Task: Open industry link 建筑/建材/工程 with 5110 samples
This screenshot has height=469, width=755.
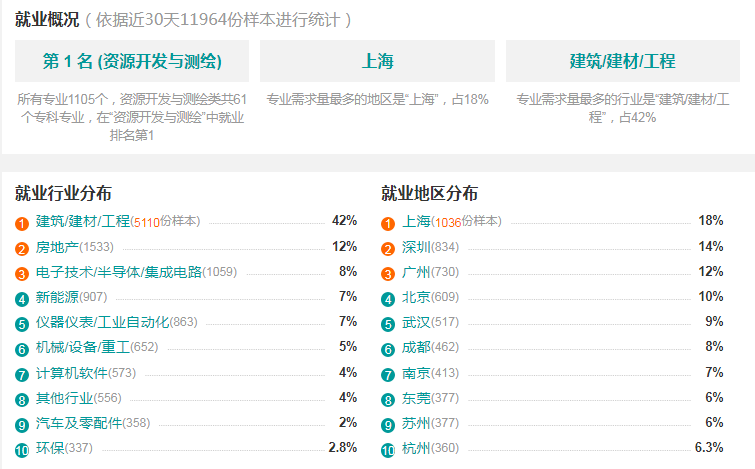Action: pyautogui.click(x=83, y=221)
